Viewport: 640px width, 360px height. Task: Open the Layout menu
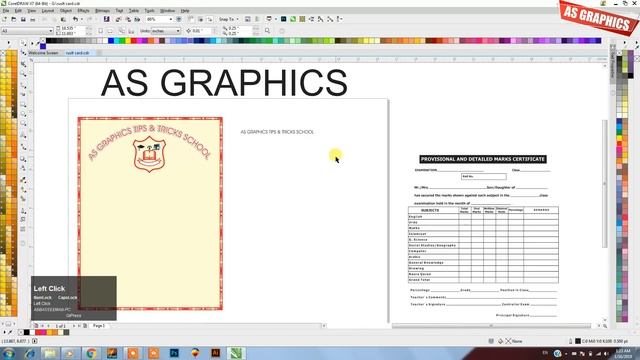point(48,11)
